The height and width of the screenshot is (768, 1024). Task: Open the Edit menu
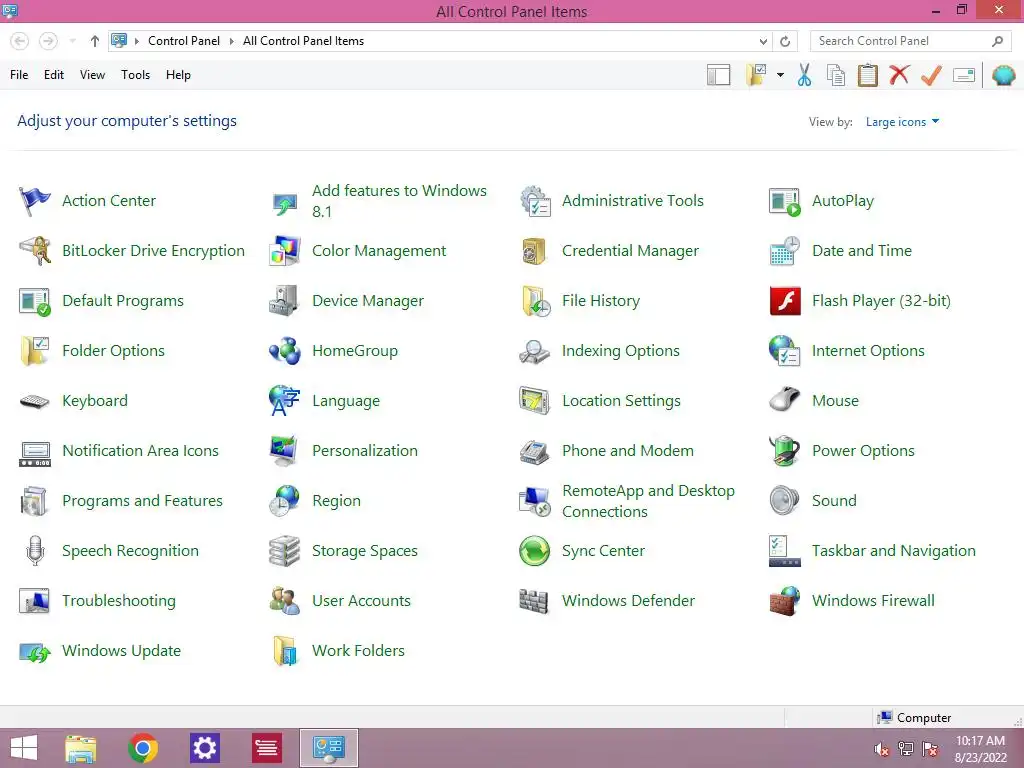54,75
